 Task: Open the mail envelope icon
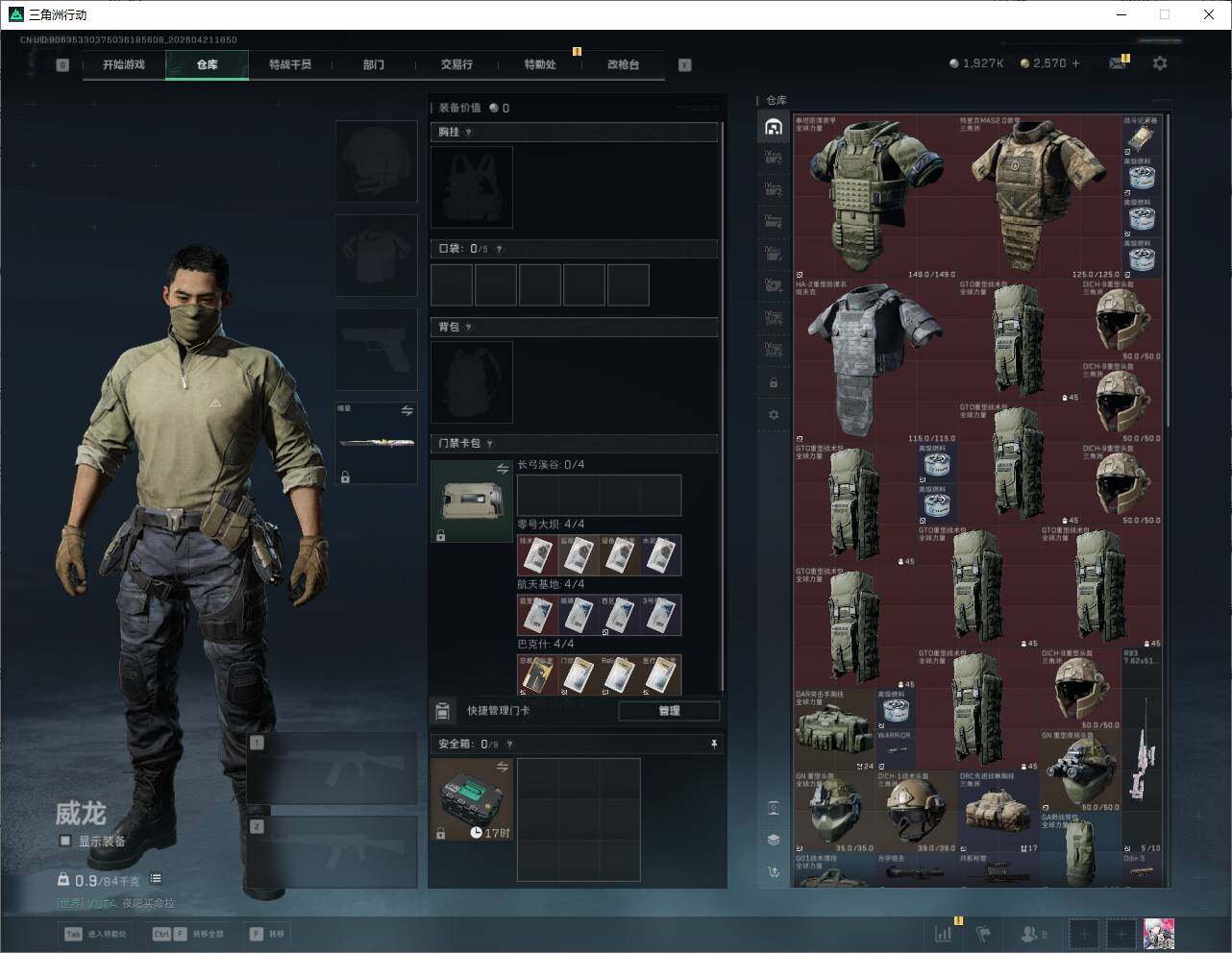click(1118, 63)
